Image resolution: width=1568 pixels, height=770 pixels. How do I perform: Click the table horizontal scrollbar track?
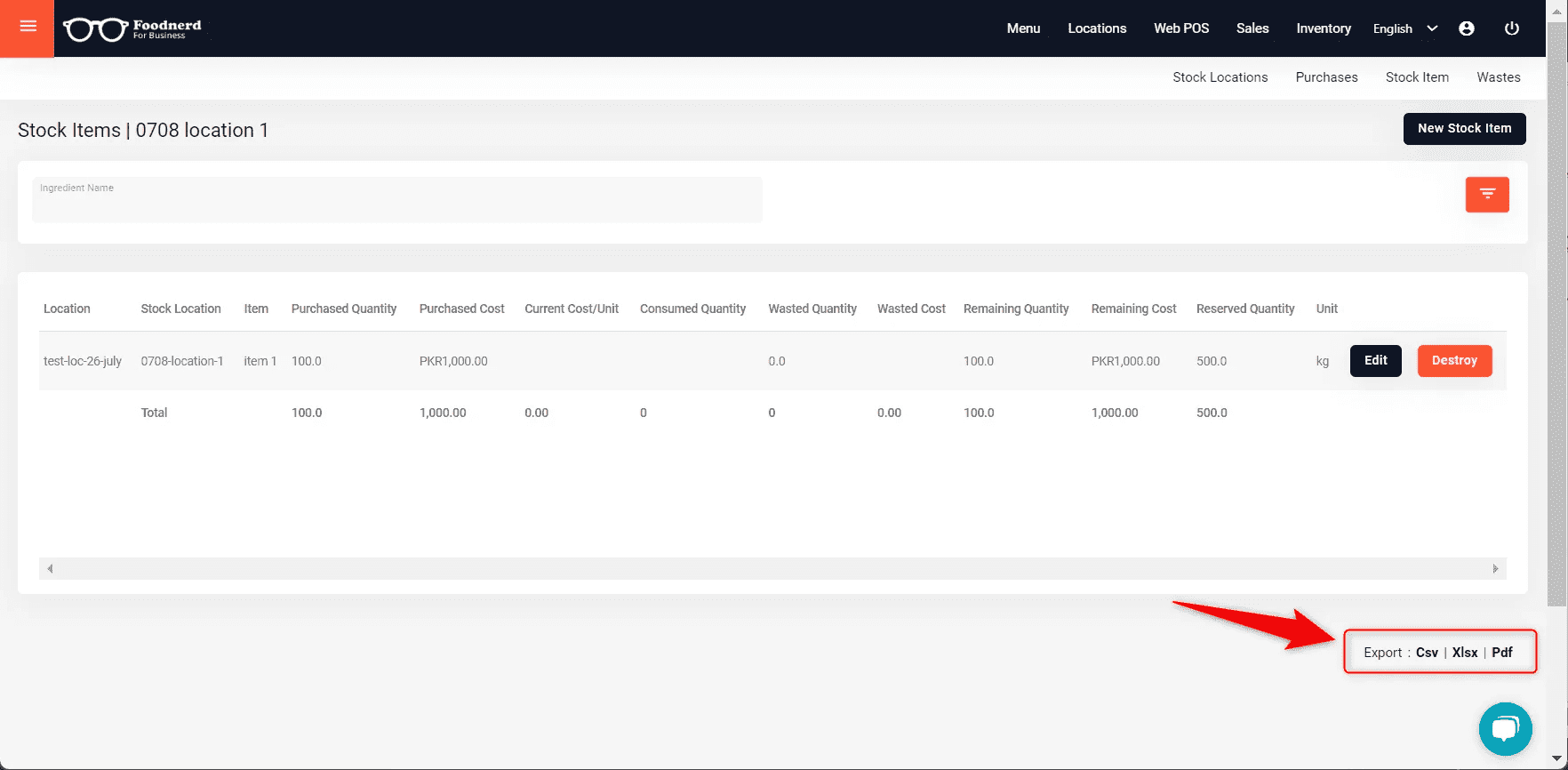coord(772,568)
